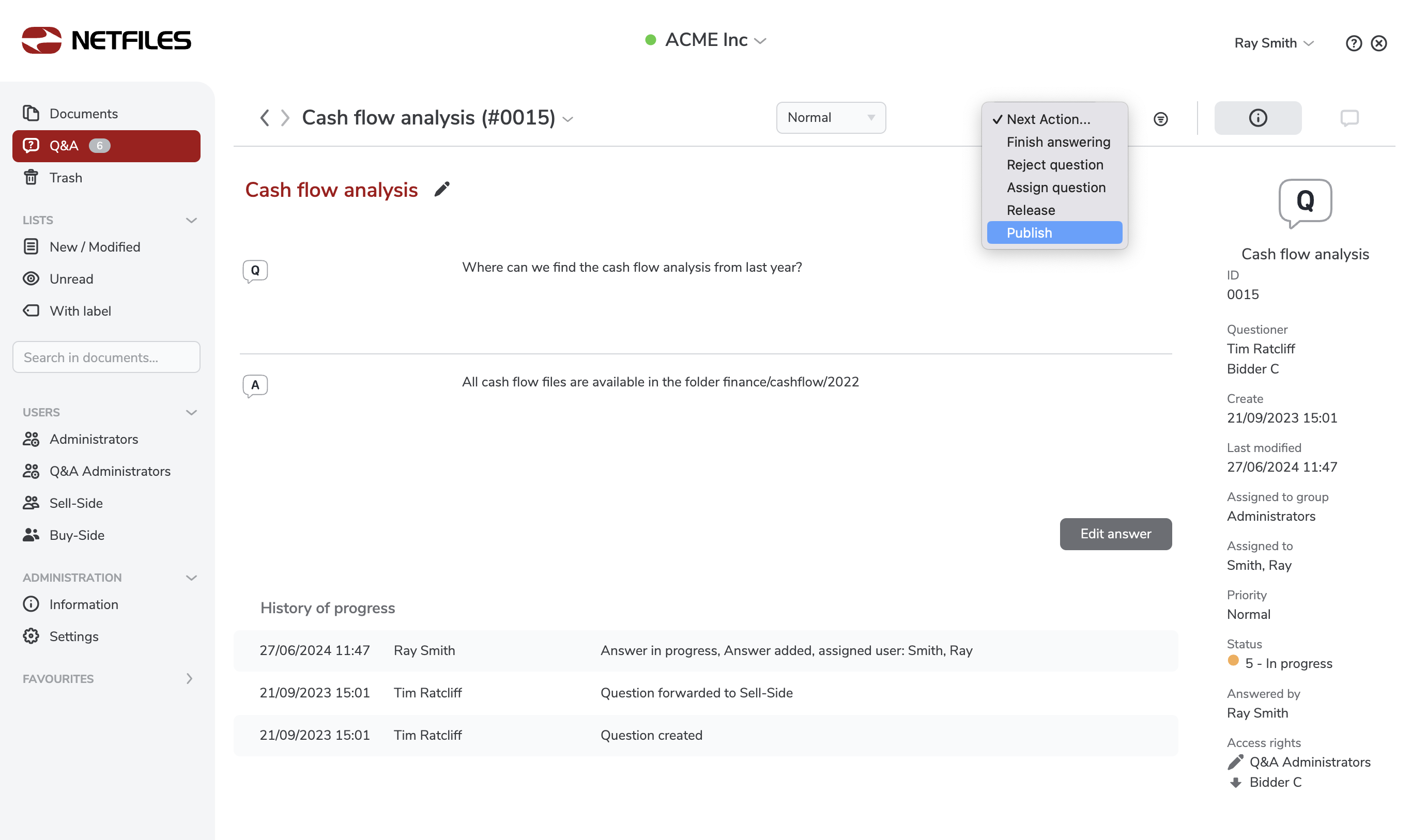Select Reject question menu entry
Viewport: 1411px width, 840px height.
click(1054, 165)
